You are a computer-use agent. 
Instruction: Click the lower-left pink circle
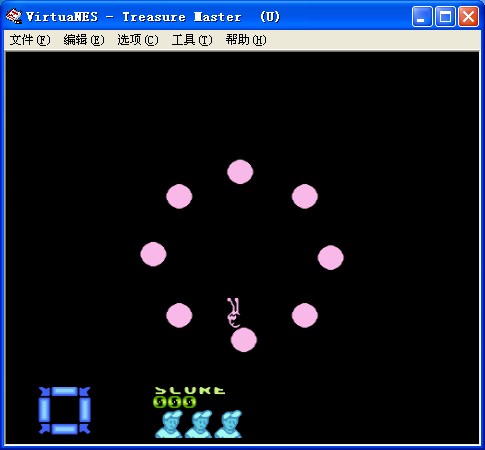pos(179,315)
